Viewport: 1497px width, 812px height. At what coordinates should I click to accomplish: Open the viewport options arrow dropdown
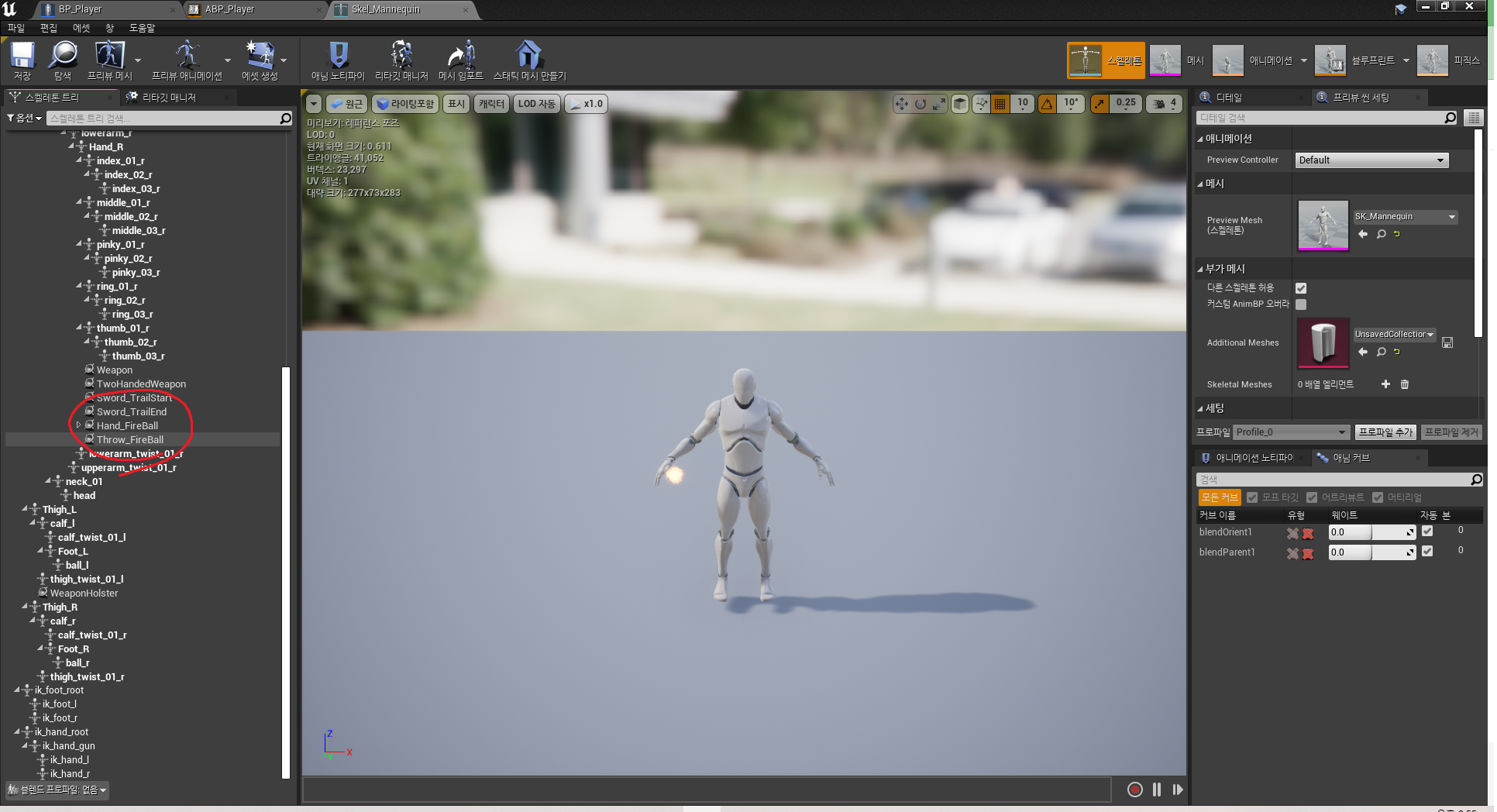(x=314, y=104)
